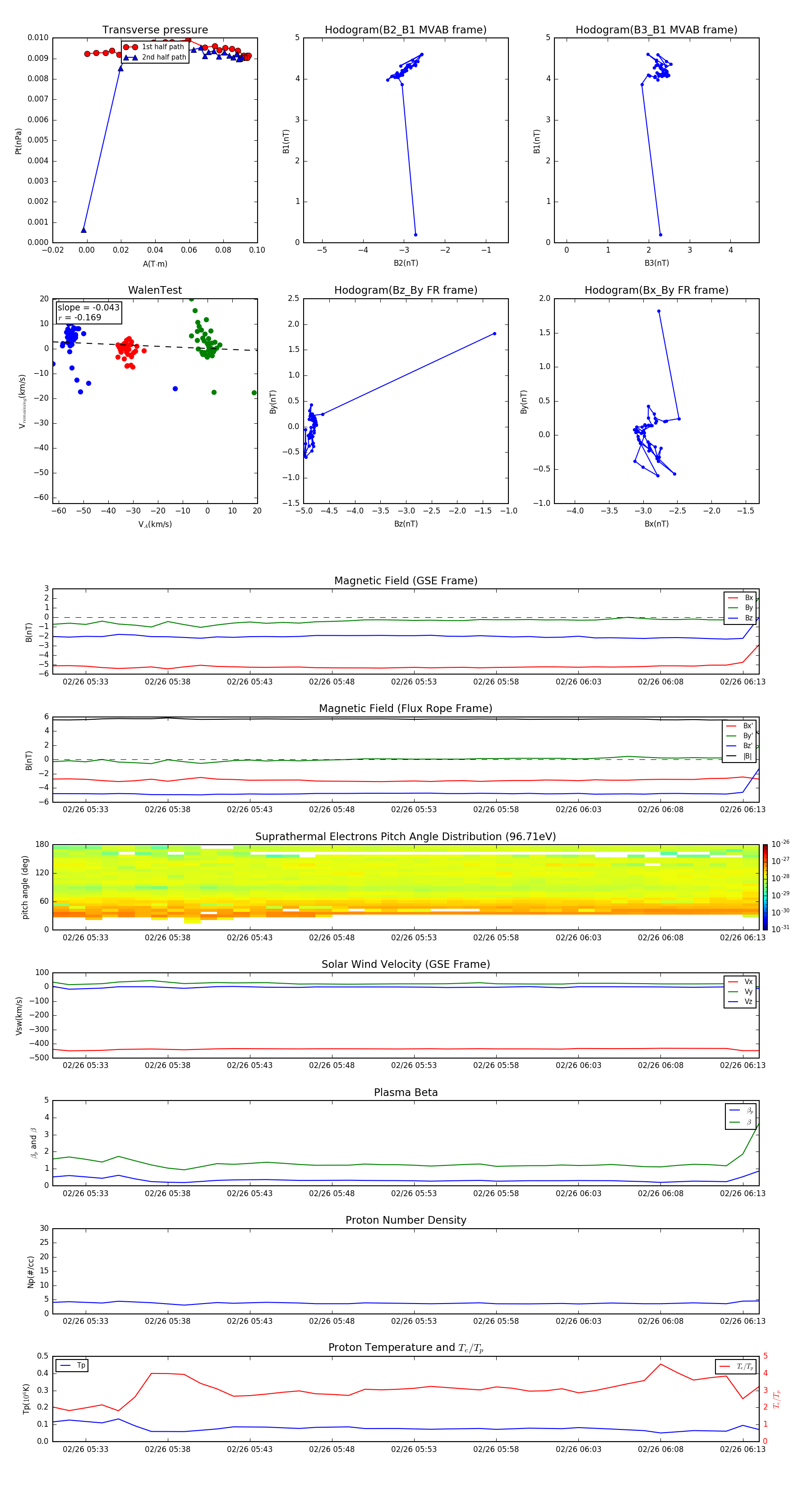Click the 'Tp(10^6K)' y-axis label
812x1489 pixels.
click(x=26, y=1399)
